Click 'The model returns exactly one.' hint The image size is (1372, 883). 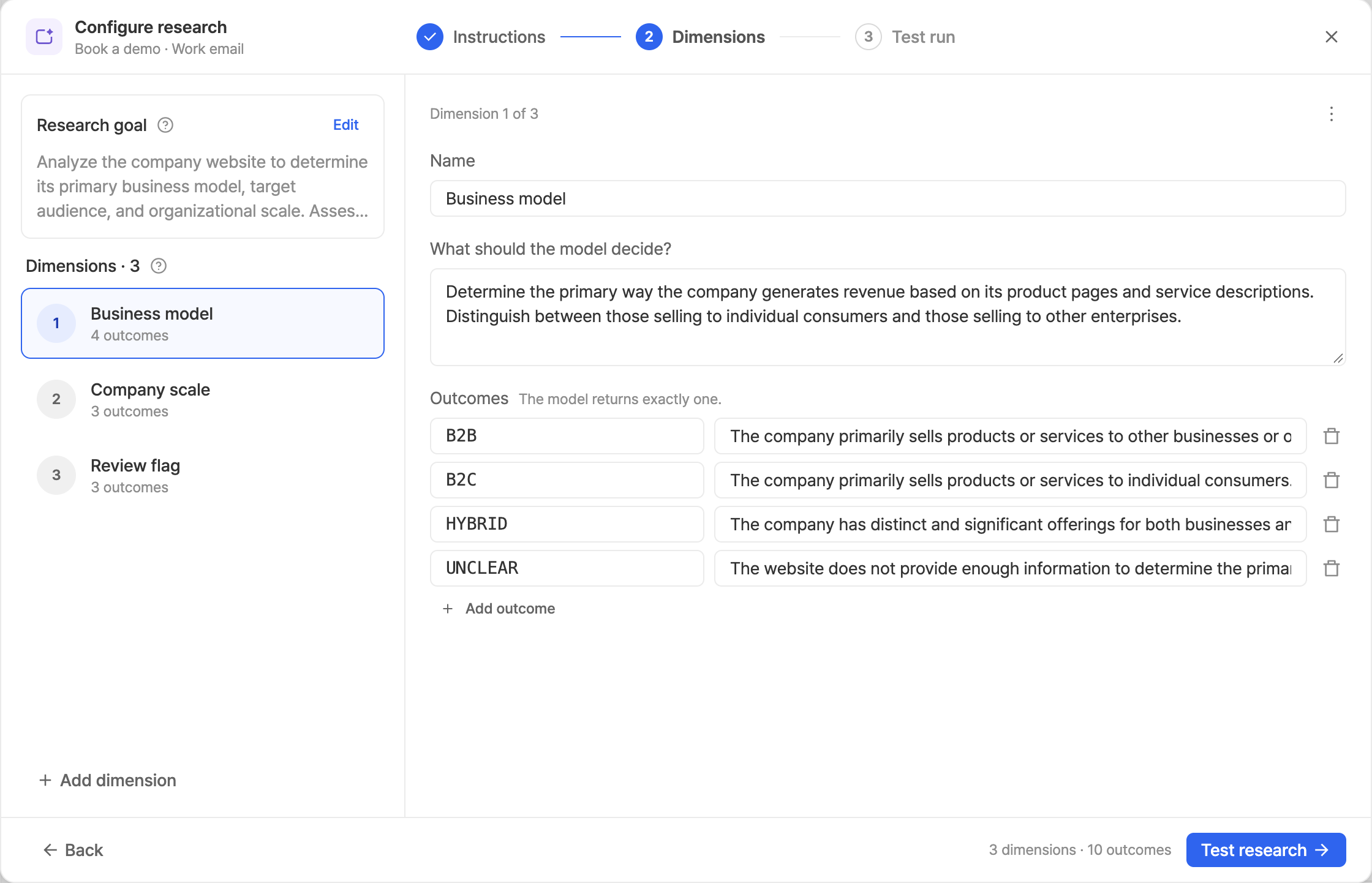[620, 399]
